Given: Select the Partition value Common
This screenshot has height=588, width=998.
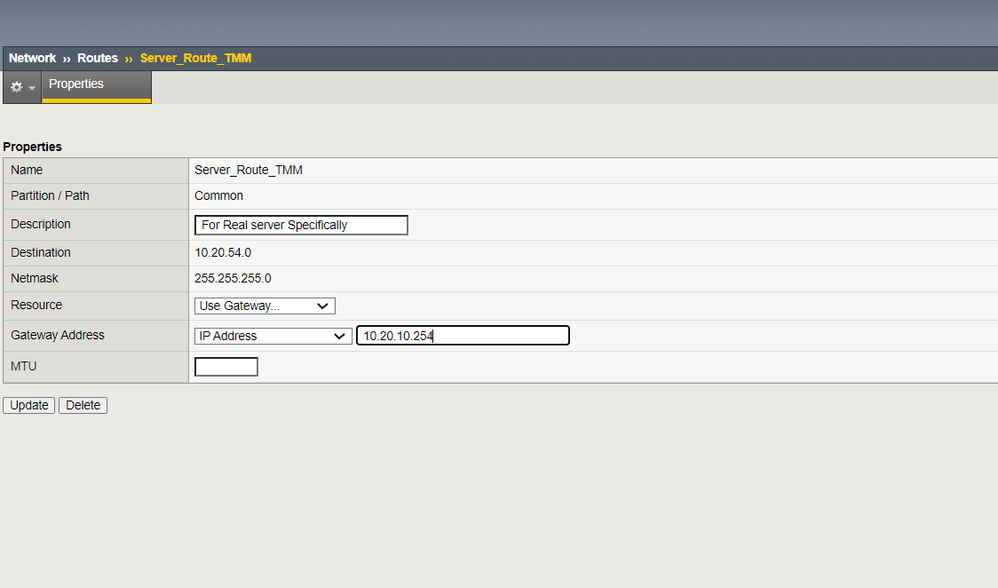Looking at the screenshot, I should tap(219, 195).
